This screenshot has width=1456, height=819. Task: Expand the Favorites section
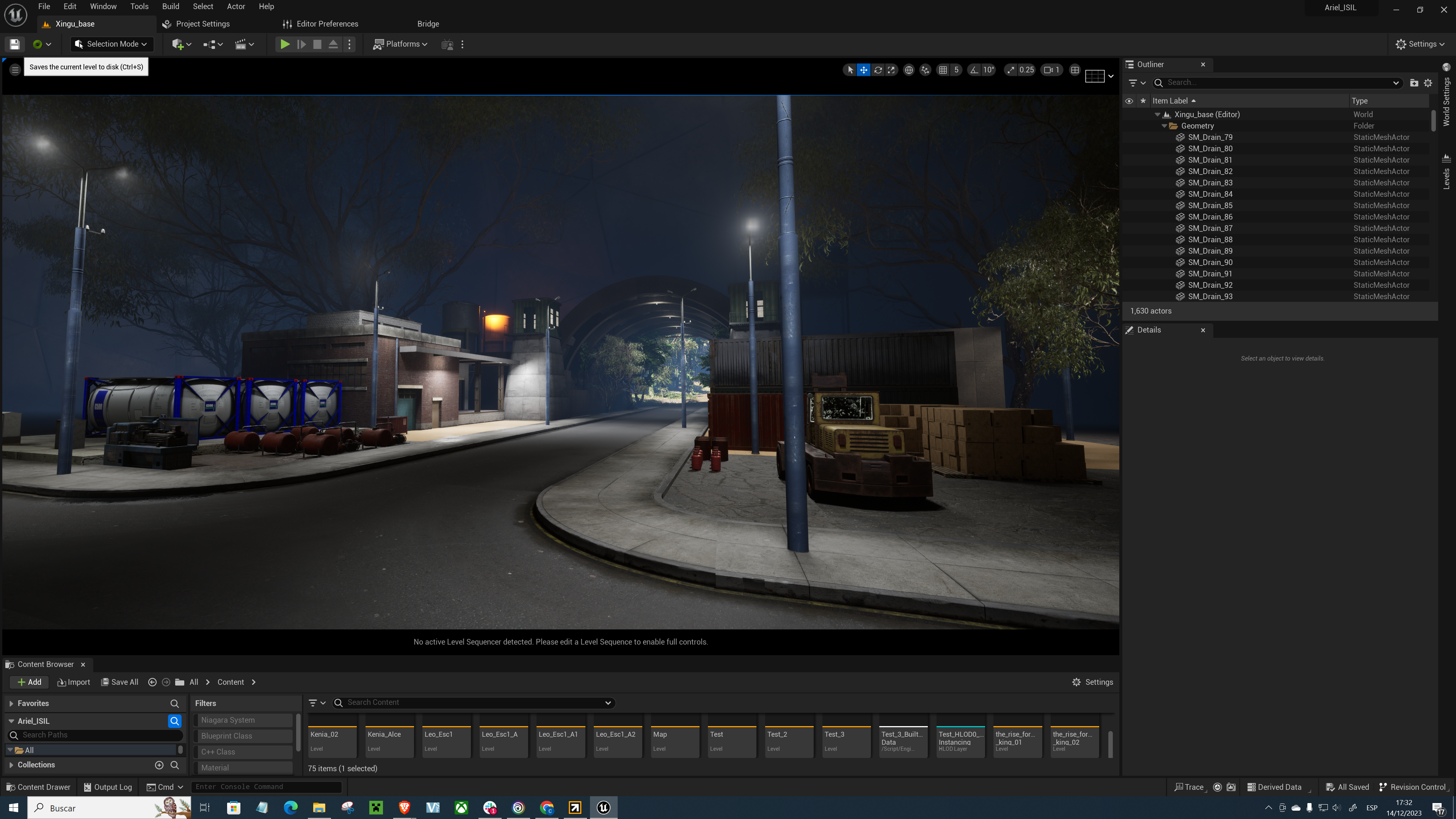coord(11,703)
